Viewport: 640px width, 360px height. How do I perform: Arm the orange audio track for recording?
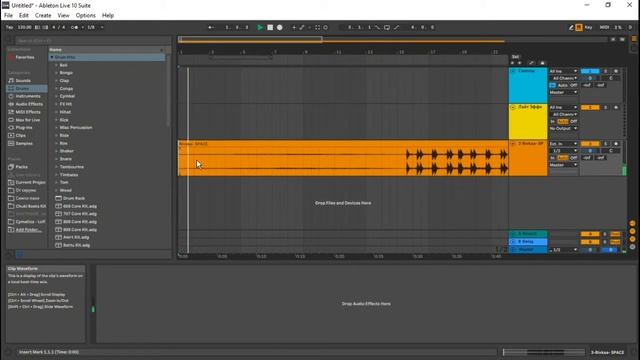click(616, 144)
